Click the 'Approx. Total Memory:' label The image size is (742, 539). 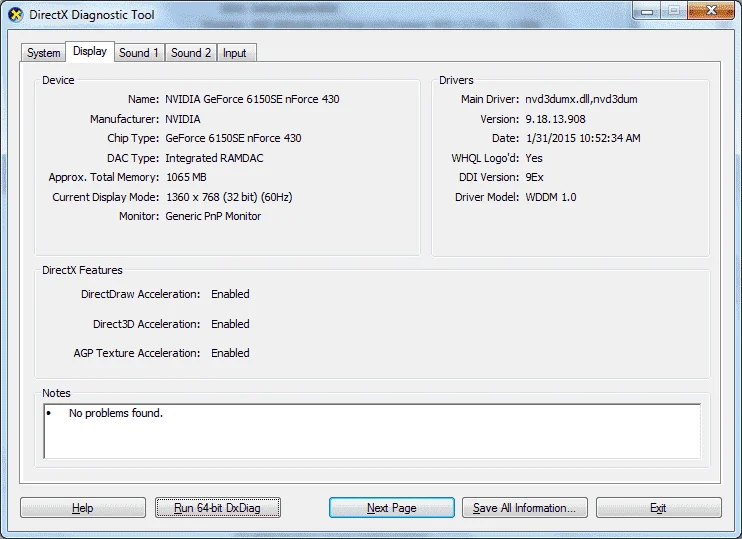(104, 177)
